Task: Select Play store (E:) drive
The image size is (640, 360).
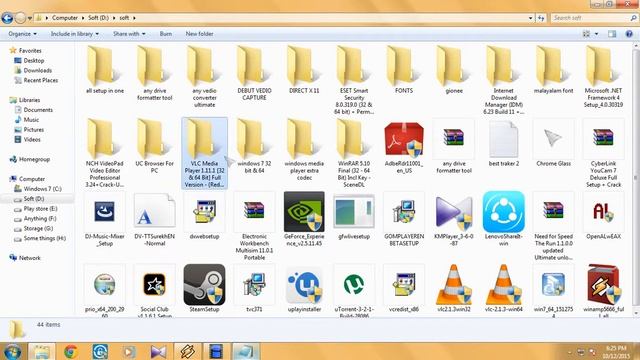Action: click(40, 209)
